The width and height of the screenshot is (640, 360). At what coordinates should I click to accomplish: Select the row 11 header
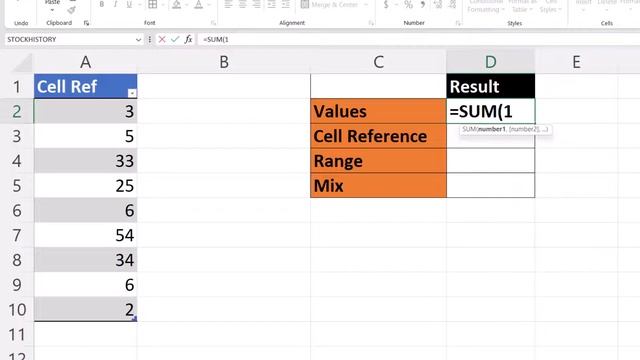(17, 335)
